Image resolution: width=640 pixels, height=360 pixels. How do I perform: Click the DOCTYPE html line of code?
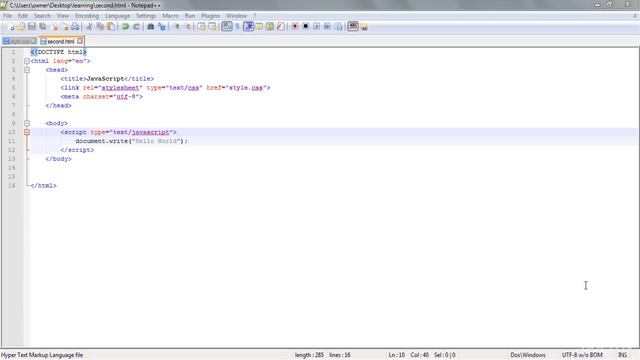(x=59, y=52)
